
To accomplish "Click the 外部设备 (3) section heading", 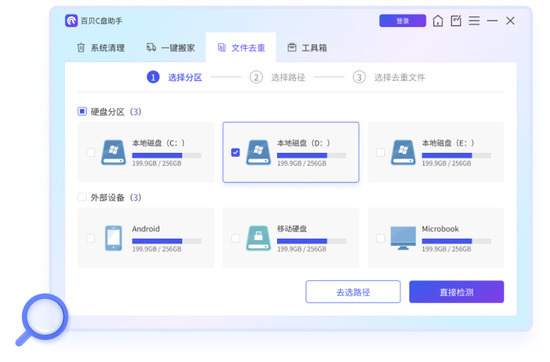I will click(116, 197).
